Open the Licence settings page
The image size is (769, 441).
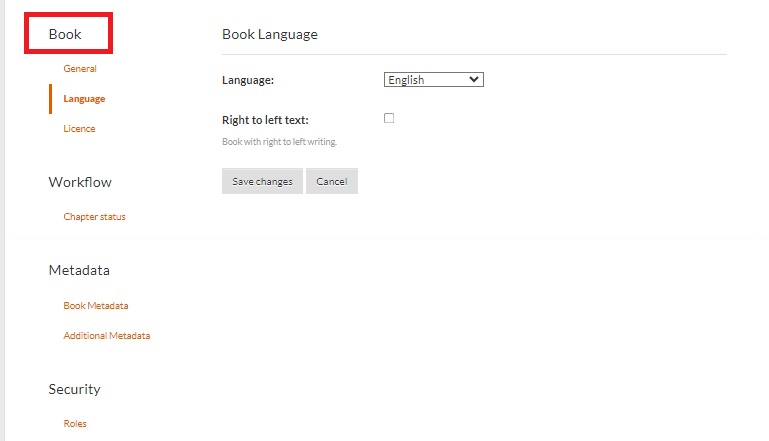click(x=79, y=129)
